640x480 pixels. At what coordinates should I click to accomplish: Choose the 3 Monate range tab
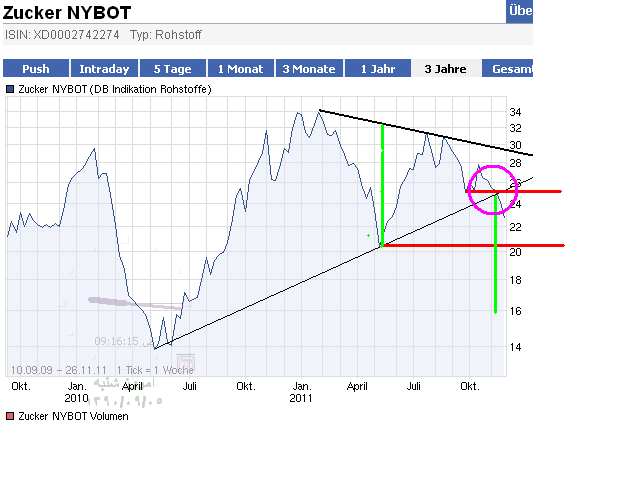(x=309, y=68)
